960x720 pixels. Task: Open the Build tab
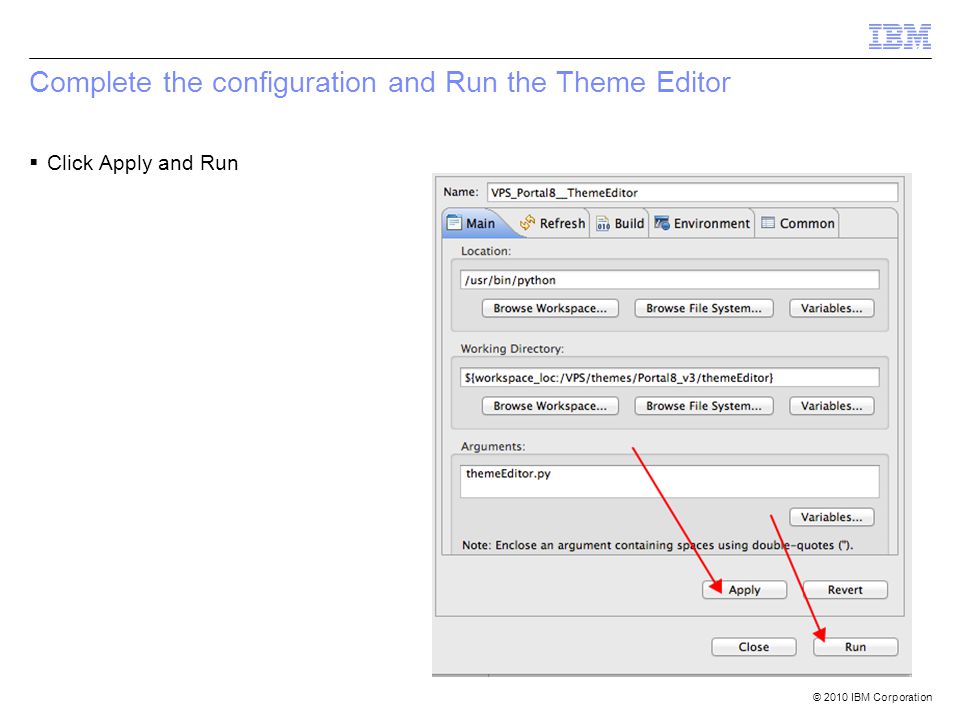pyautogui.click(x=620, y=223)
